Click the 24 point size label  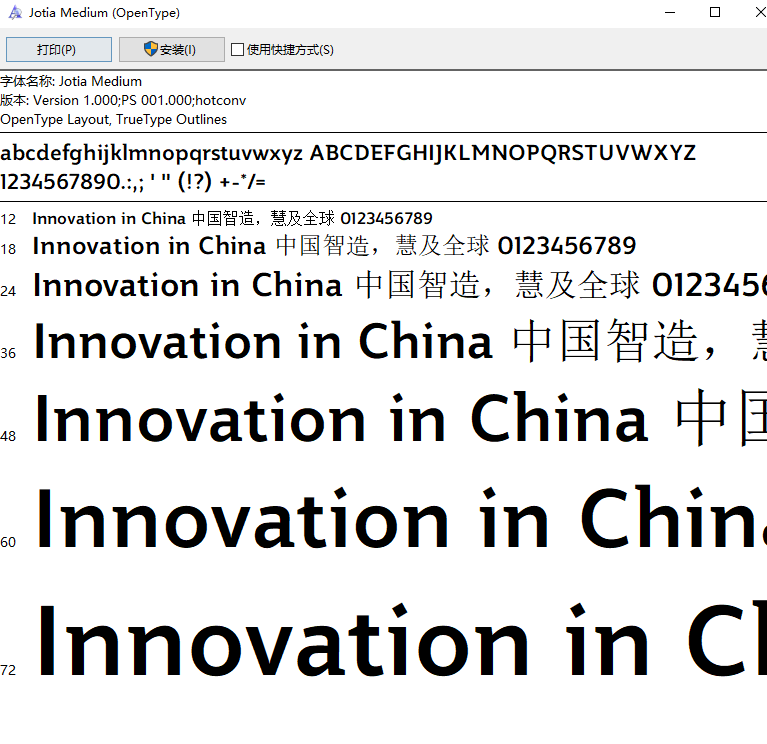tap(8, 291)
